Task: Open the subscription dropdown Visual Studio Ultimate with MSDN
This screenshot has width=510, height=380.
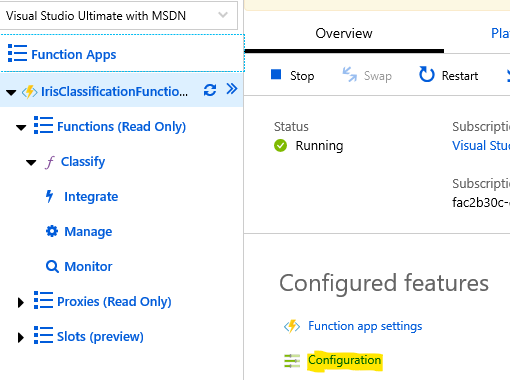Action: coord(118,15)
